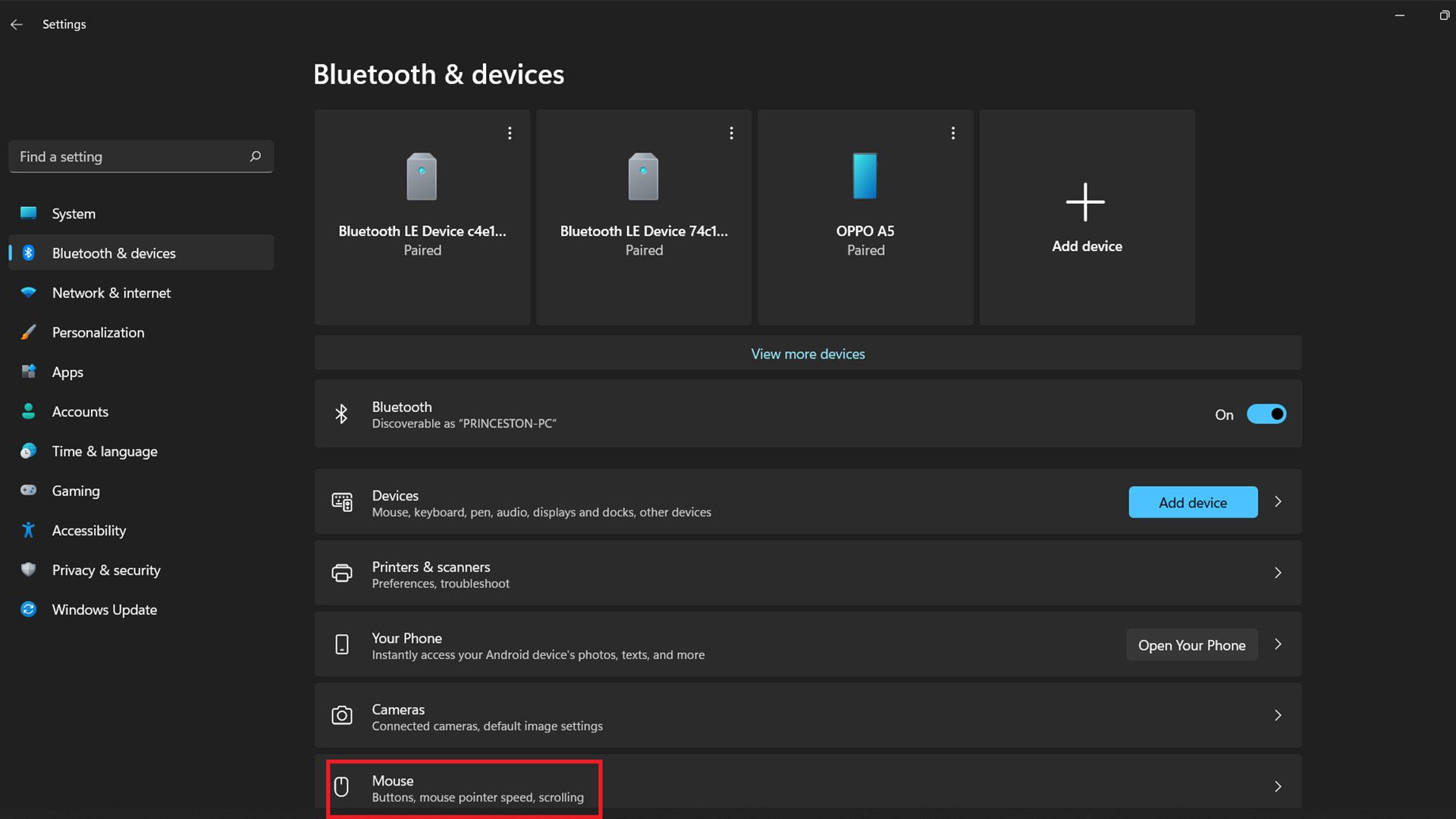Click the back arrow in Settings header
The width and height of the screenshot is (1456, 819).
click(x=17, y=24)
